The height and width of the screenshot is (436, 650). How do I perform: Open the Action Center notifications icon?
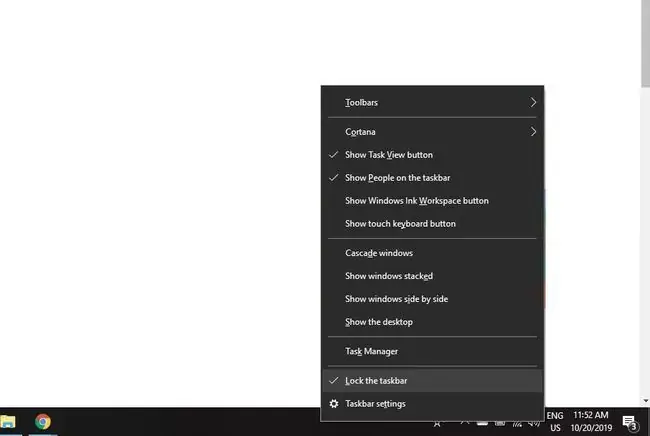[630, 423]
